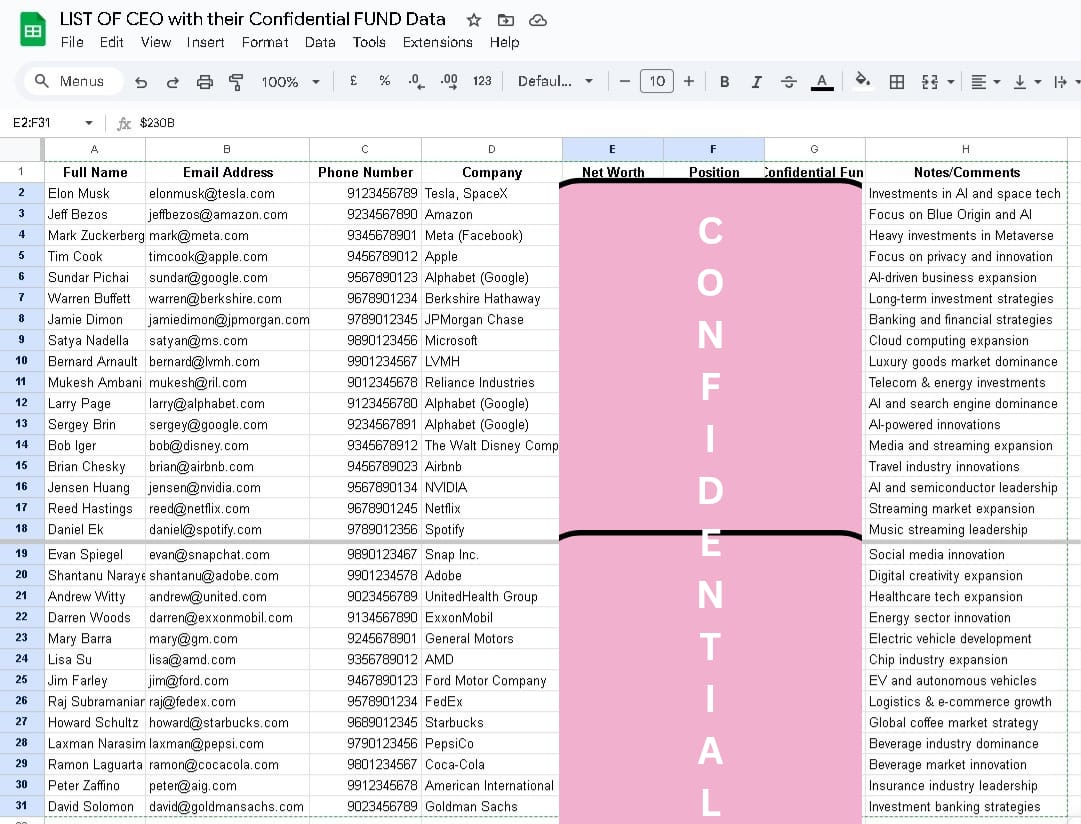
Task: Activate paint format tool
Action: (x=236, y=82)
